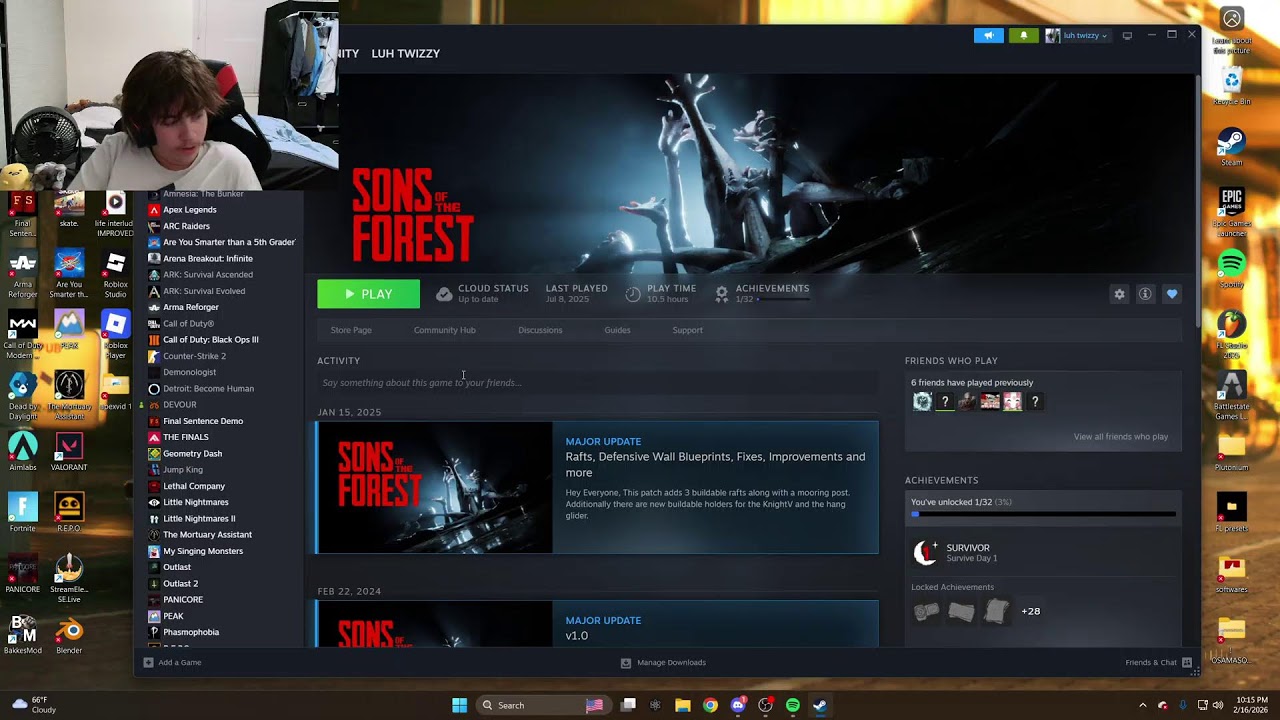Screen dimensions: 1280x720
Task: Open Spotify desktop icon
Action: pyautogui.click(x=1232, y=269)
